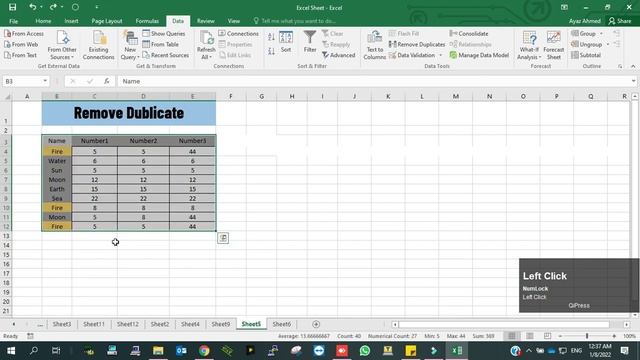Customize Quick Access Toolbar dropdown
The height and width of the screenshot is (360, 640).
pyautogui.click(x=97, y=7)
